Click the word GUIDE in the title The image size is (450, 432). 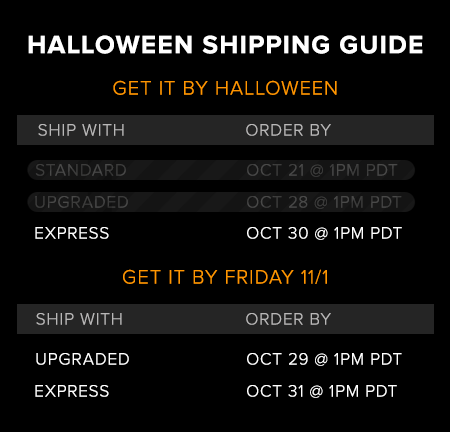click(x=381, y=45)
